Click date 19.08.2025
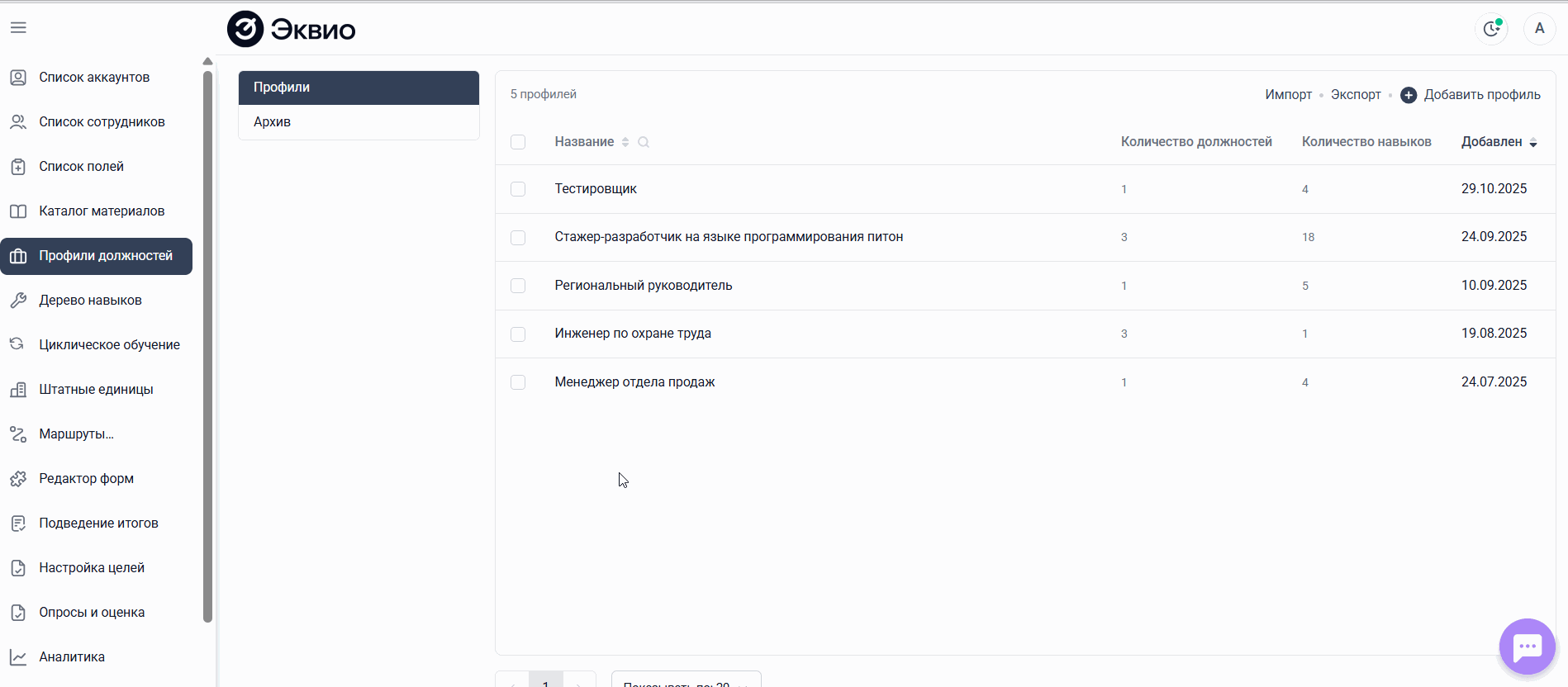The image size is (1568, 687). (x=1494, y=334)
